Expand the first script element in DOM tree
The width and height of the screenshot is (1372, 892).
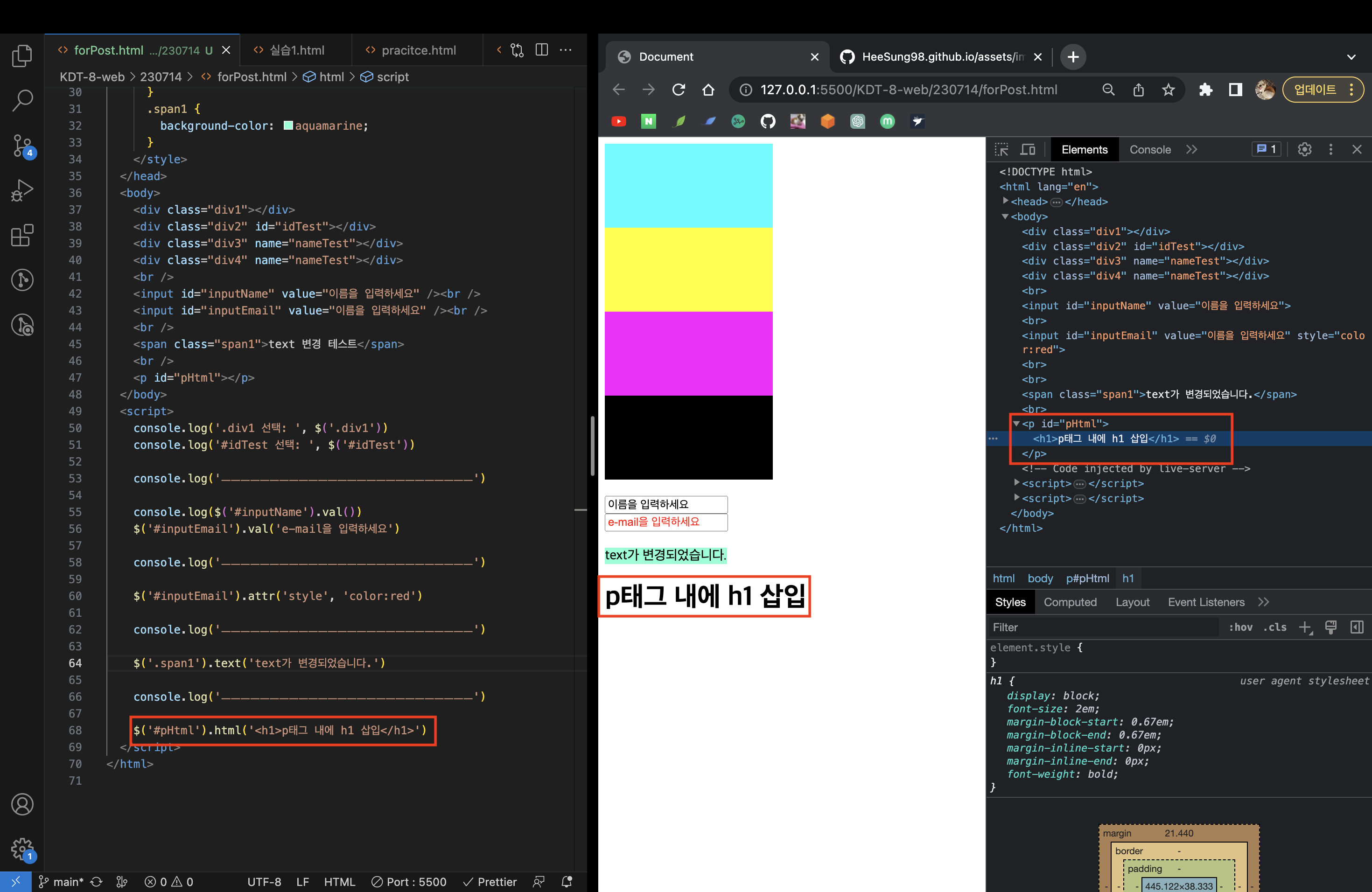click(x=1017, y=483)
